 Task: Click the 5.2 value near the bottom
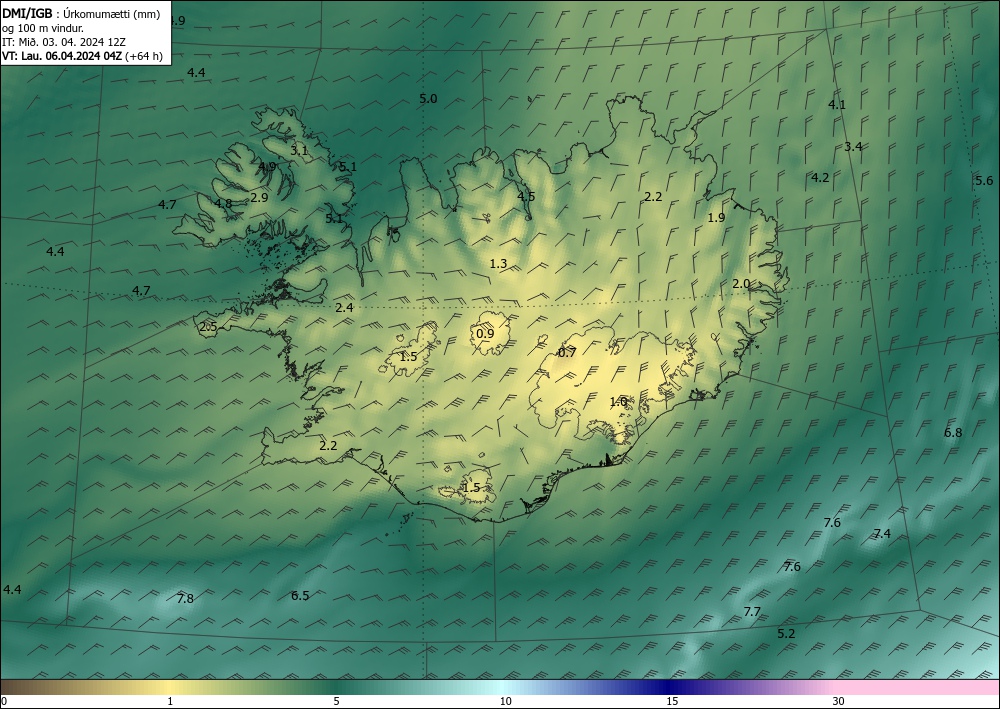[787, 633]
